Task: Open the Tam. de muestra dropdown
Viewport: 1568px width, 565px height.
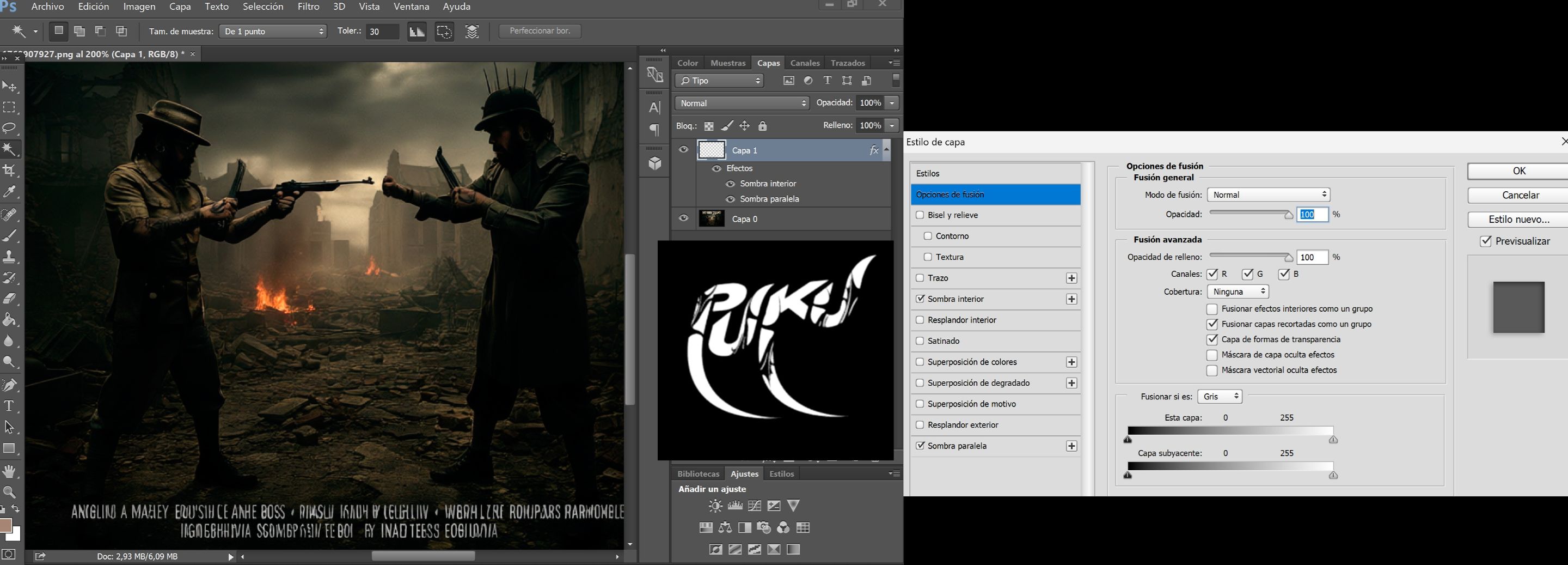Action: [273, 31]
